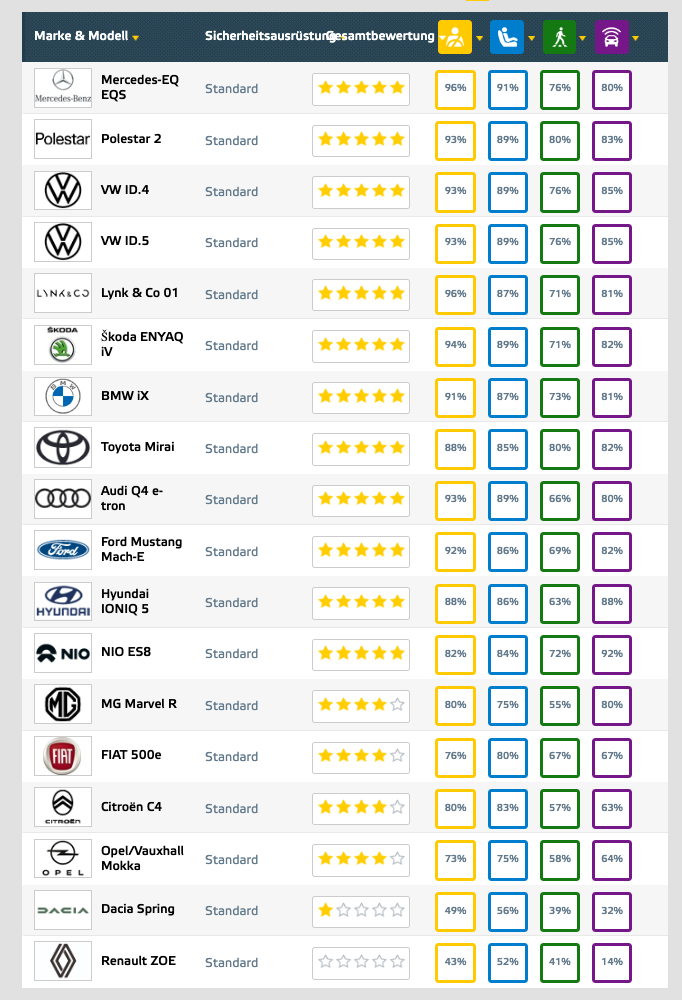Click the Renault logo
The width and height of the screenshot is (682, 1000).
(63, 961)
